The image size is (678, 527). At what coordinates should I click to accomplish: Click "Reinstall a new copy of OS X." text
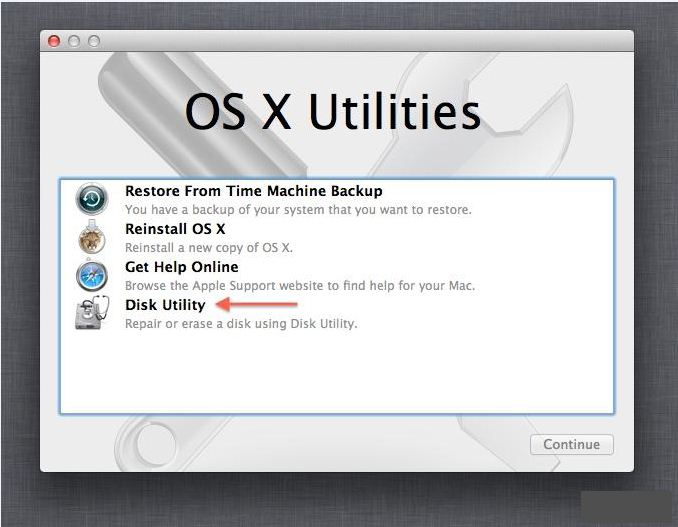click(x=209, y=248)
